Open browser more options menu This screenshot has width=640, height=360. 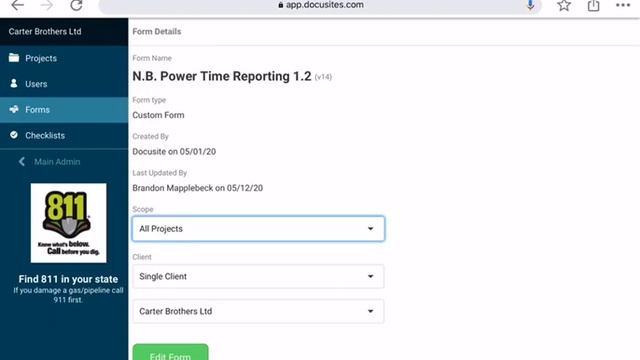pyautogui.click(x=623, y=5)
